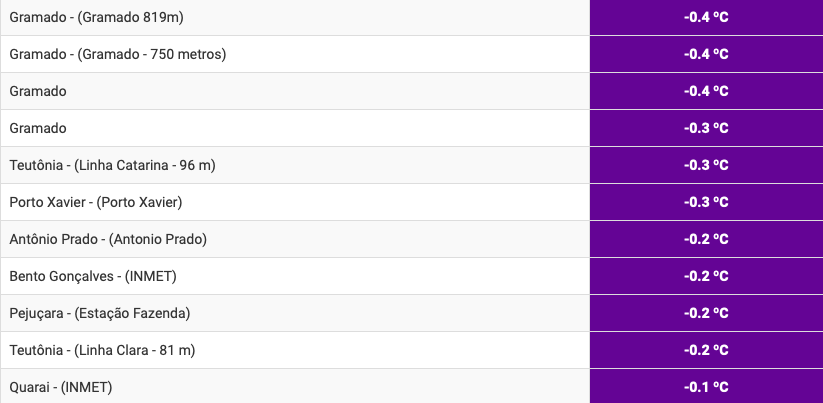Click the Antônio Prado station name
The height and width of the screenshot is (403, 823).
coord(107,239)
